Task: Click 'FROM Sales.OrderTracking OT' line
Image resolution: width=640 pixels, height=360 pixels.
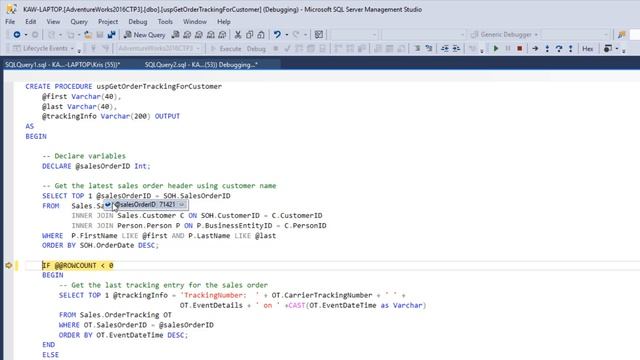Action: [x=115, y=315]
